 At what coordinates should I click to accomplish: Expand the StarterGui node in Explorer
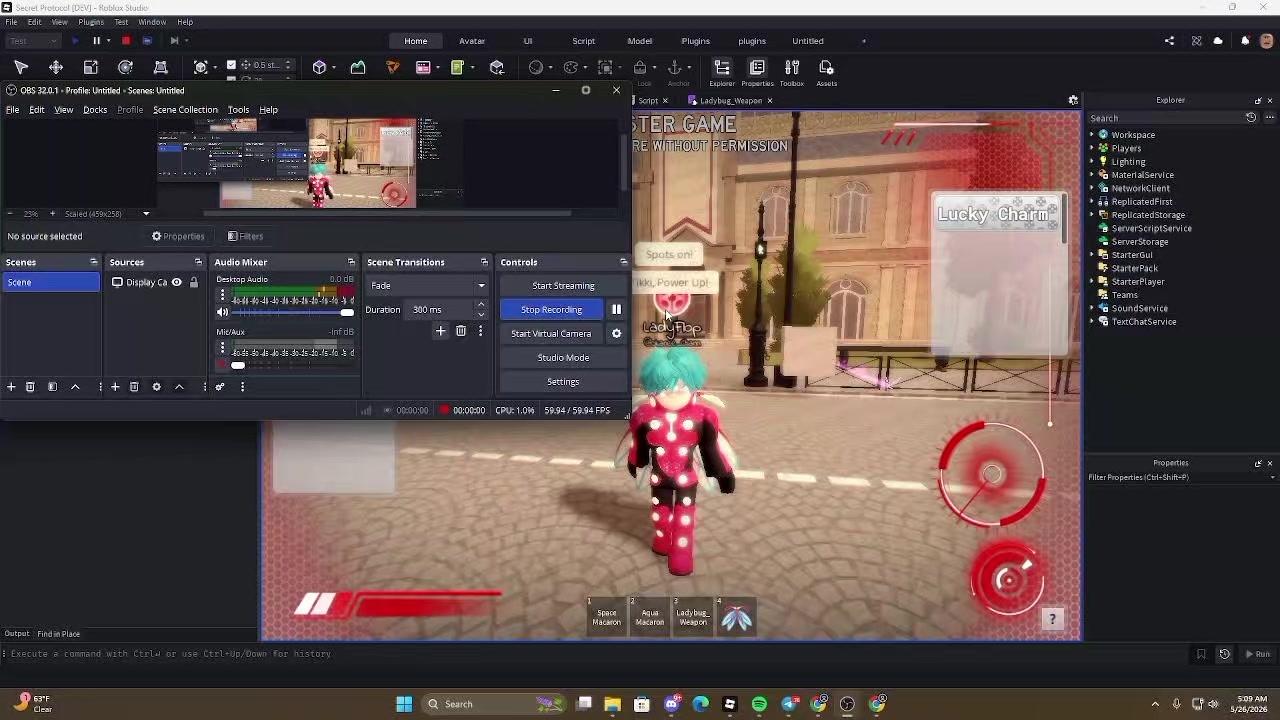coord(1092,255)
